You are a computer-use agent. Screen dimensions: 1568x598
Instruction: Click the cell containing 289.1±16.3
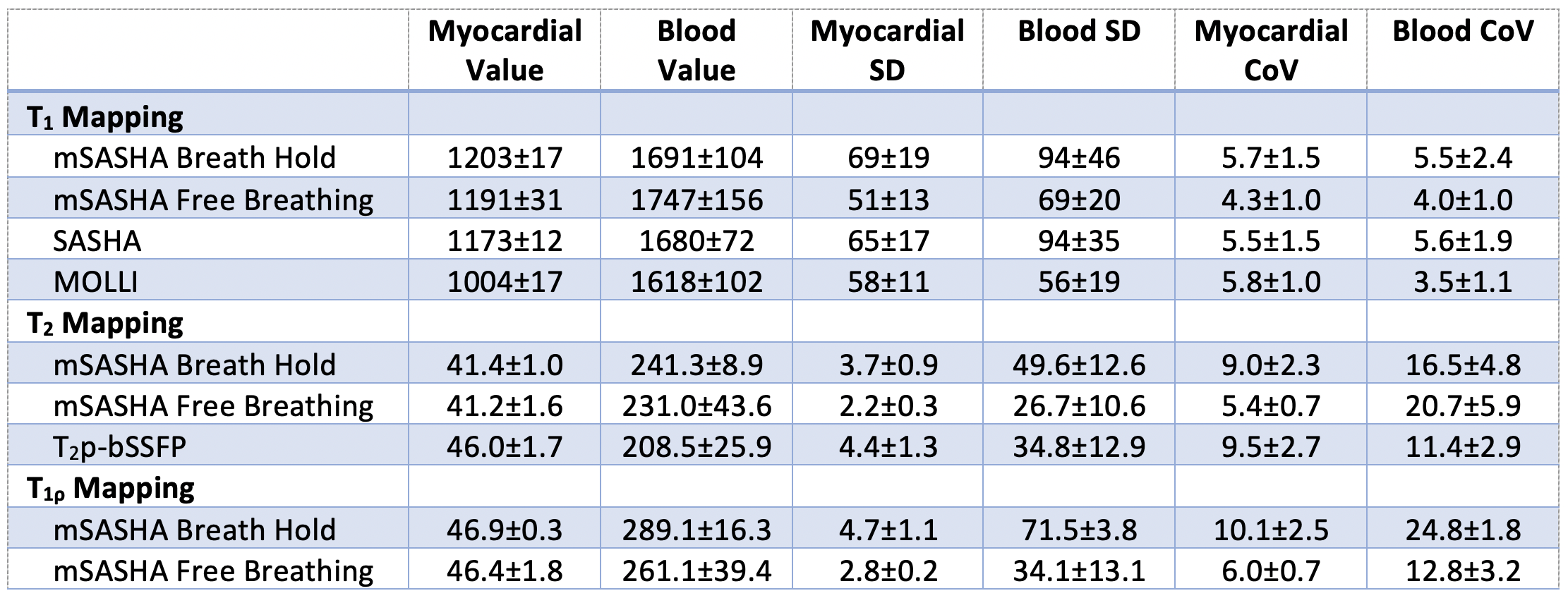click(696, 530)
